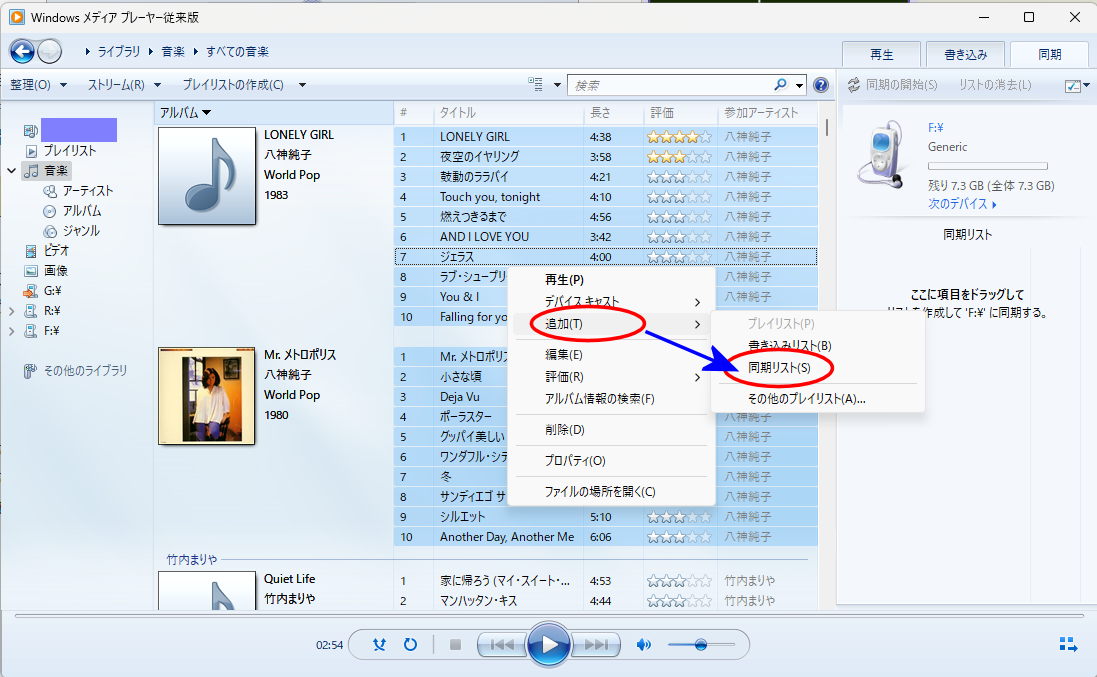The image size is (1097, 677).
Task: Choose ファイルの場所を開く(C)
Action: click(x=610, y=492)
